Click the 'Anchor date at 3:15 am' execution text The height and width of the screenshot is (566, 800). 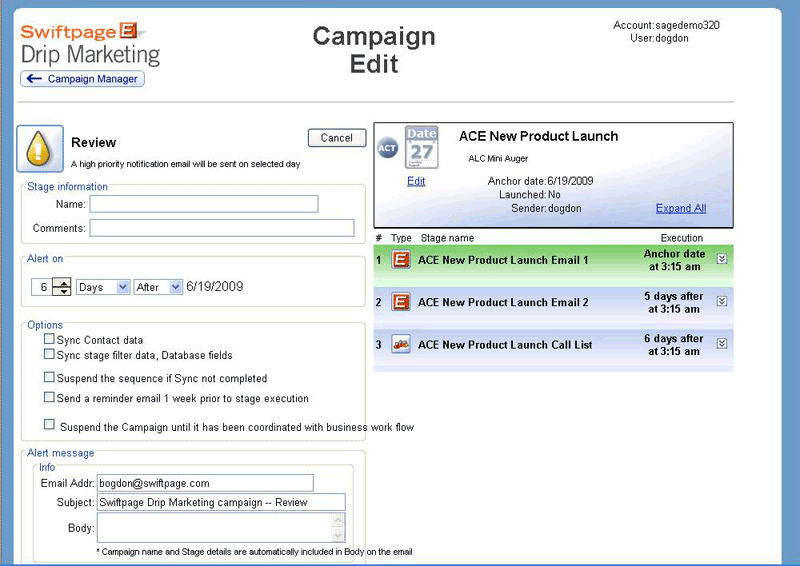point(674,260)
